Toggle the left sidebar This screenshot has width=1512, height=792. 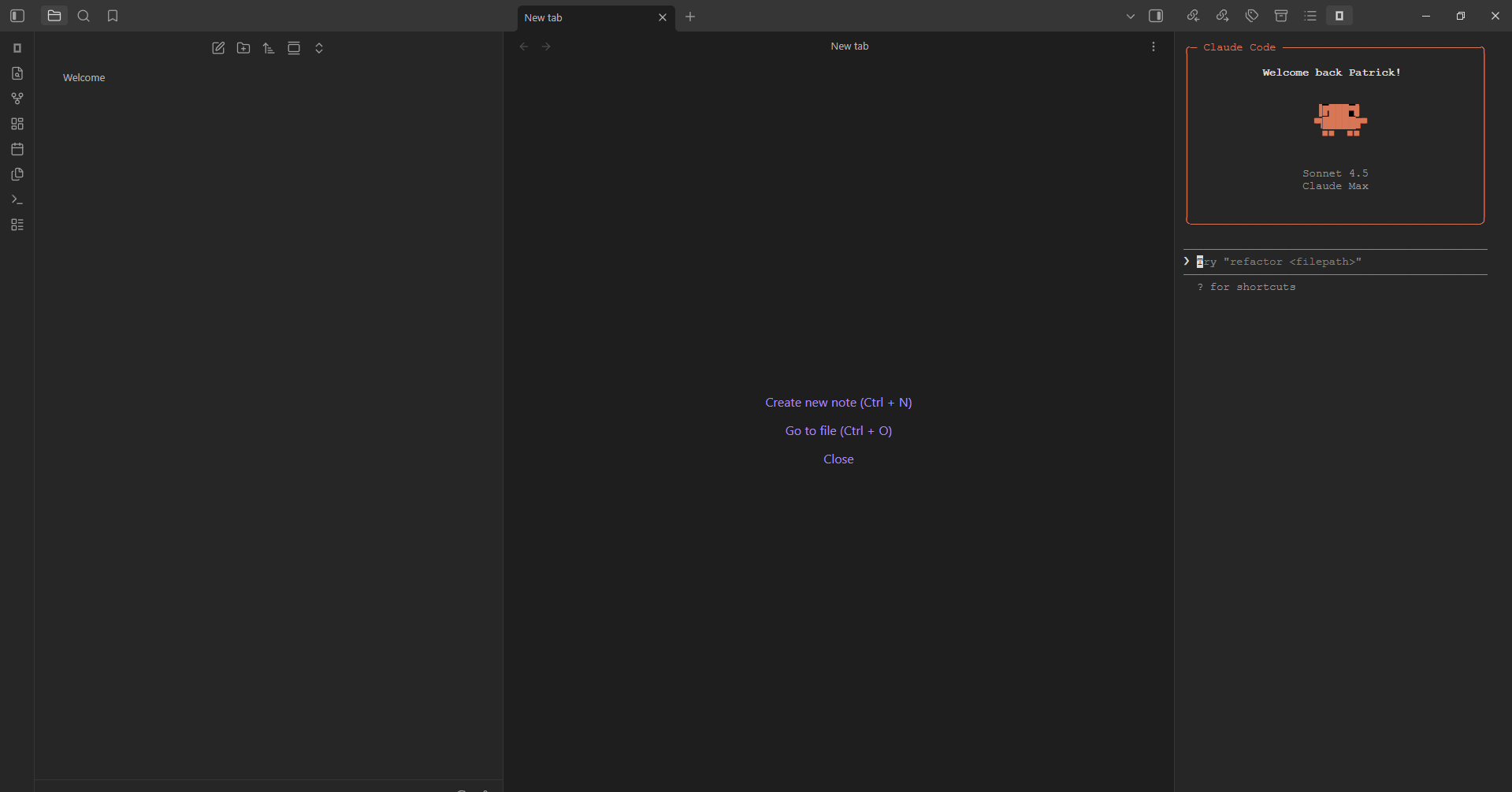pyautogui.click(x=17, y=16)
